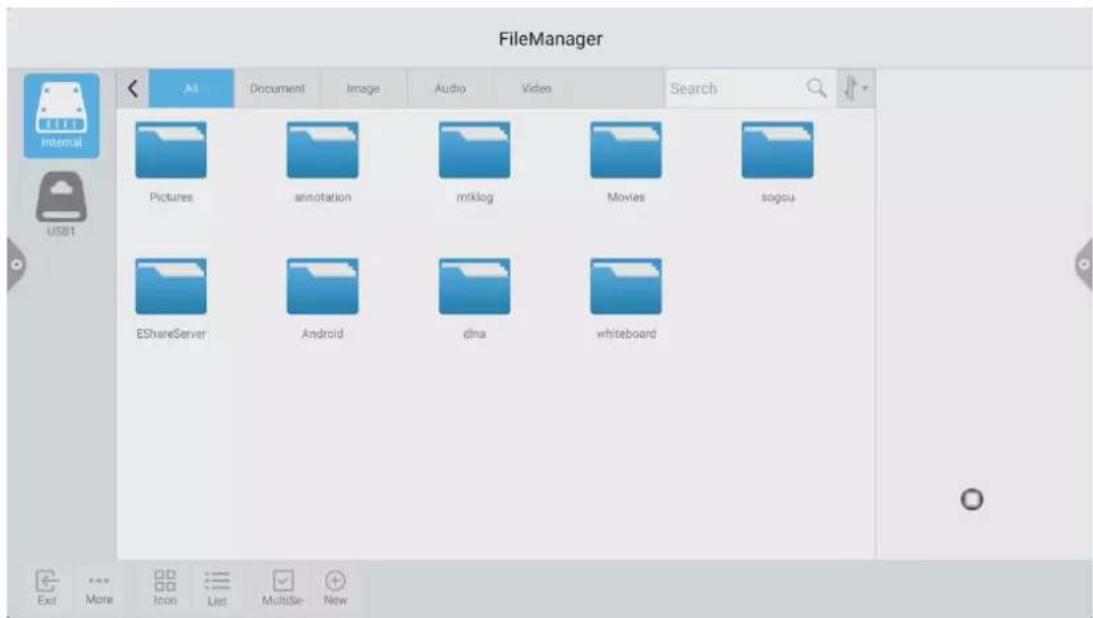Open the mtklog folder
The width and height of the screenshot is (1093, 618).
pyautogui.click(x=475, y=150)
